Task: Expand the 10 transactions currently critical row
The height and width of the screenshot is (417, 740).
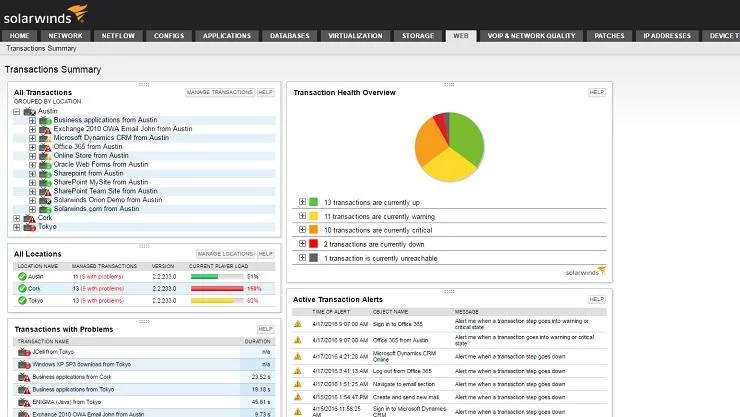Action: pos(303,230)
